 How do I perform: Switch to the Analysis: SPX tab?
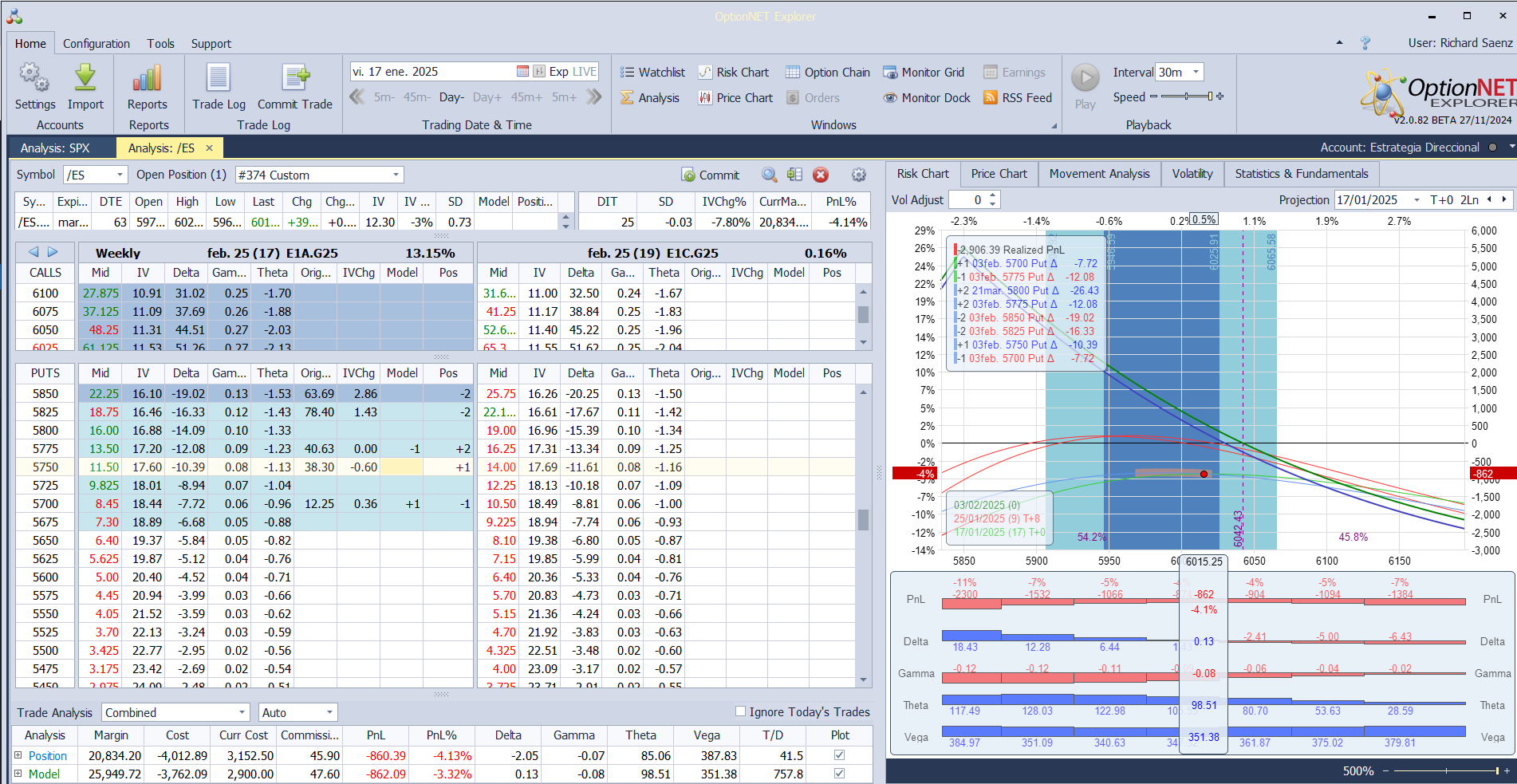pyautogui.click(x=55, y=148)
